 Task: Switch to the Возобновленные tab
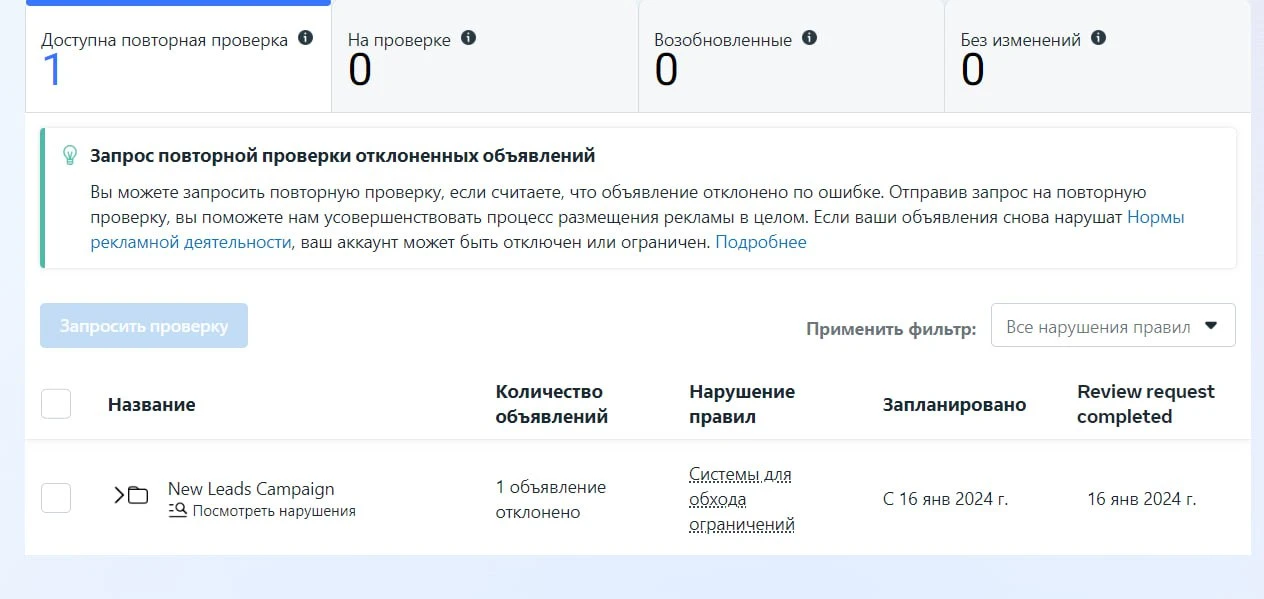[x=791, y=56]
